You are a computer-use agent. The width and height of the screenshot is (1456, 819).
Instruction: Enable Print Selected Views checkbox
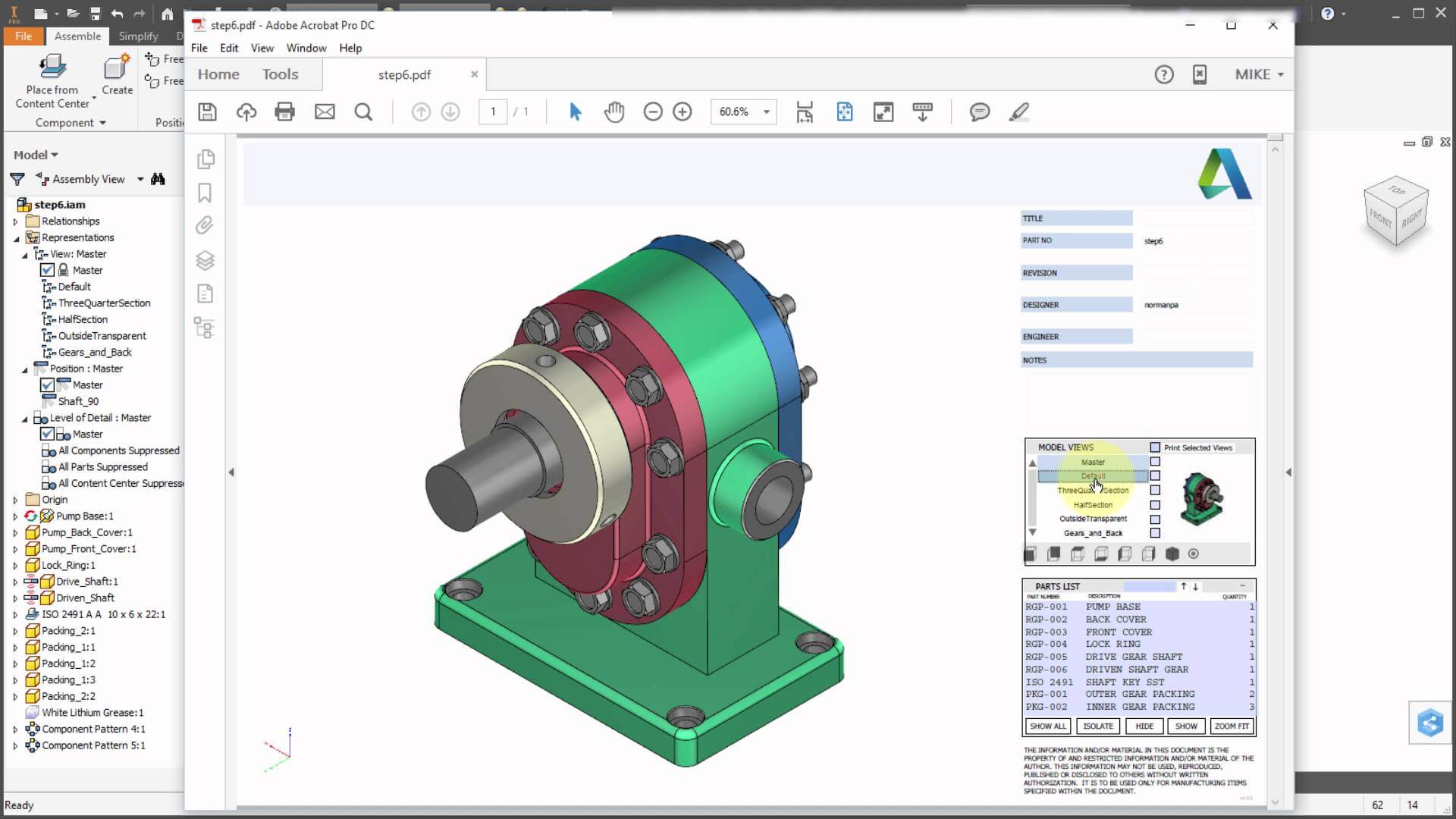(1155, 447)
